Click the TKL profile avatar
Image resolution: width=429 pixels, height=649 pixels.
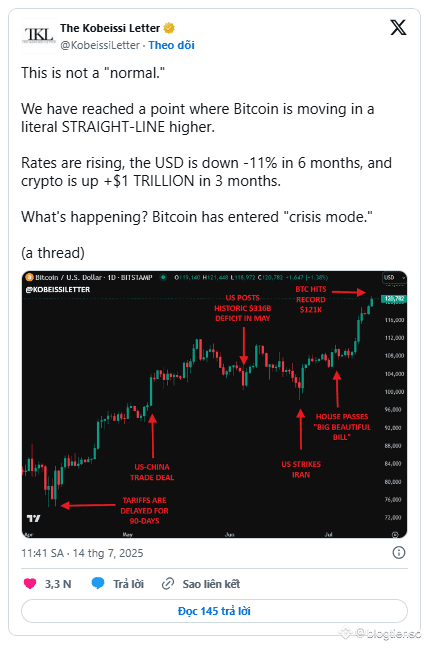click(x=39, y=36)
